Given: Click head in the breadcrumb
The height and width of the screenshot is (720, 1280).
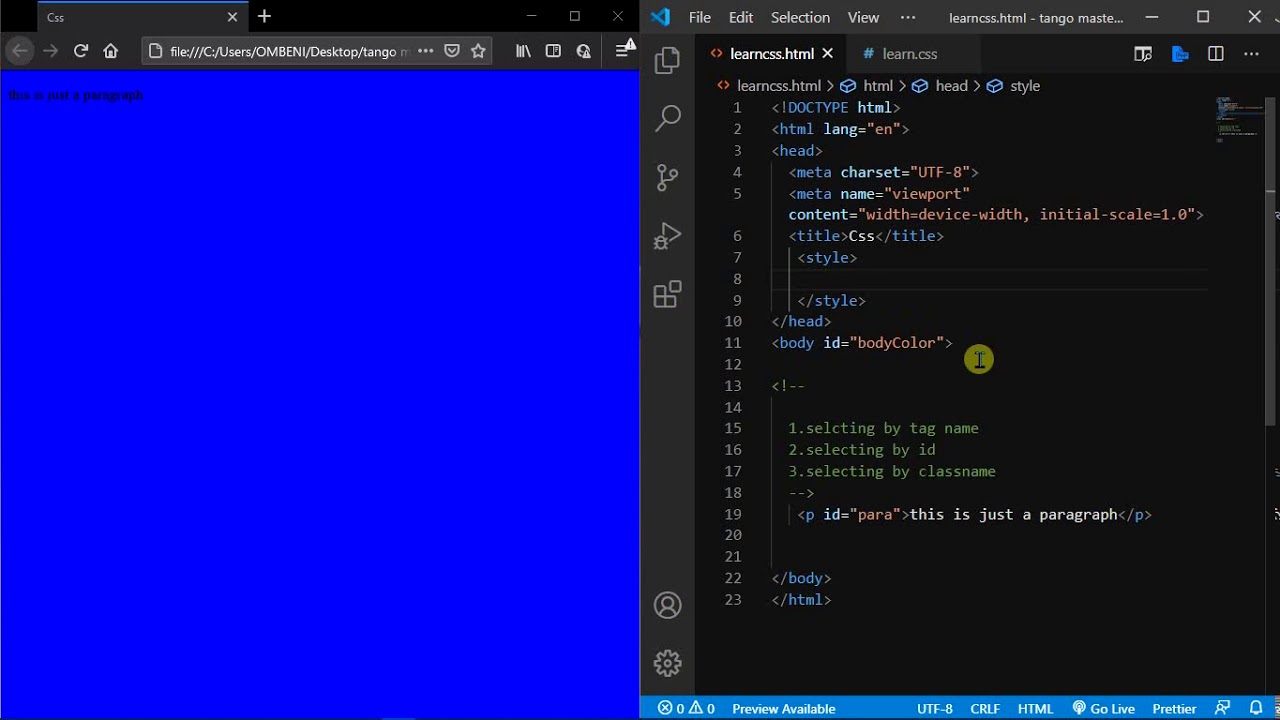Looking at the screenshot, I should 951,86.
